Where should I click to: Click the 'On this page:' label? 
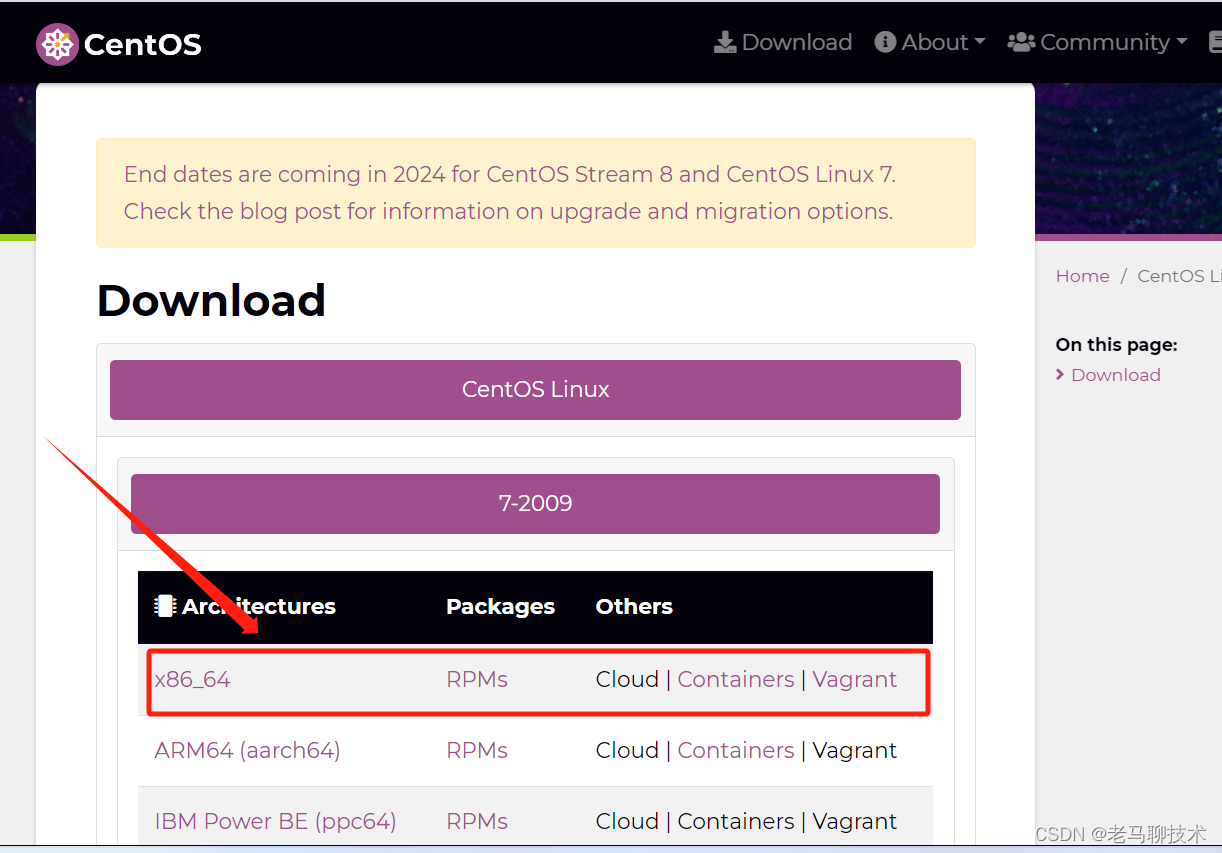pos(1116,344)
